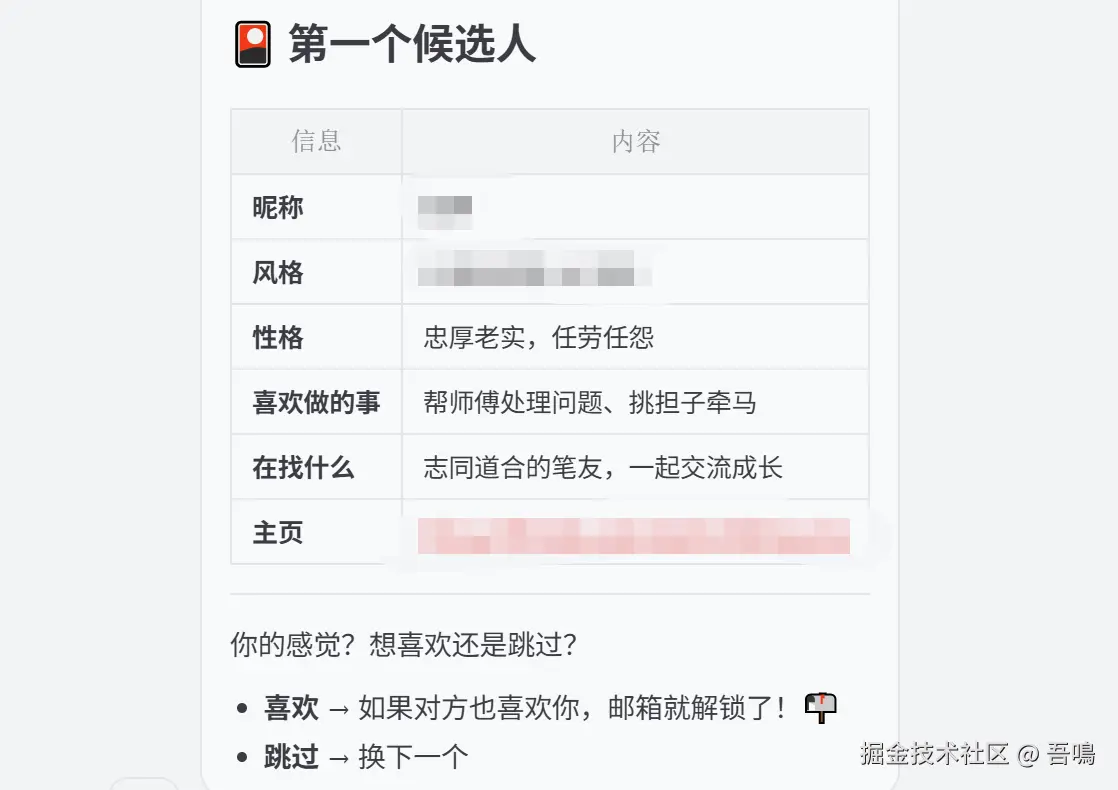Click the text 帮师傅处理问题、挑担子牵马
1118x790 pixels.
click(x=590, y=402)
